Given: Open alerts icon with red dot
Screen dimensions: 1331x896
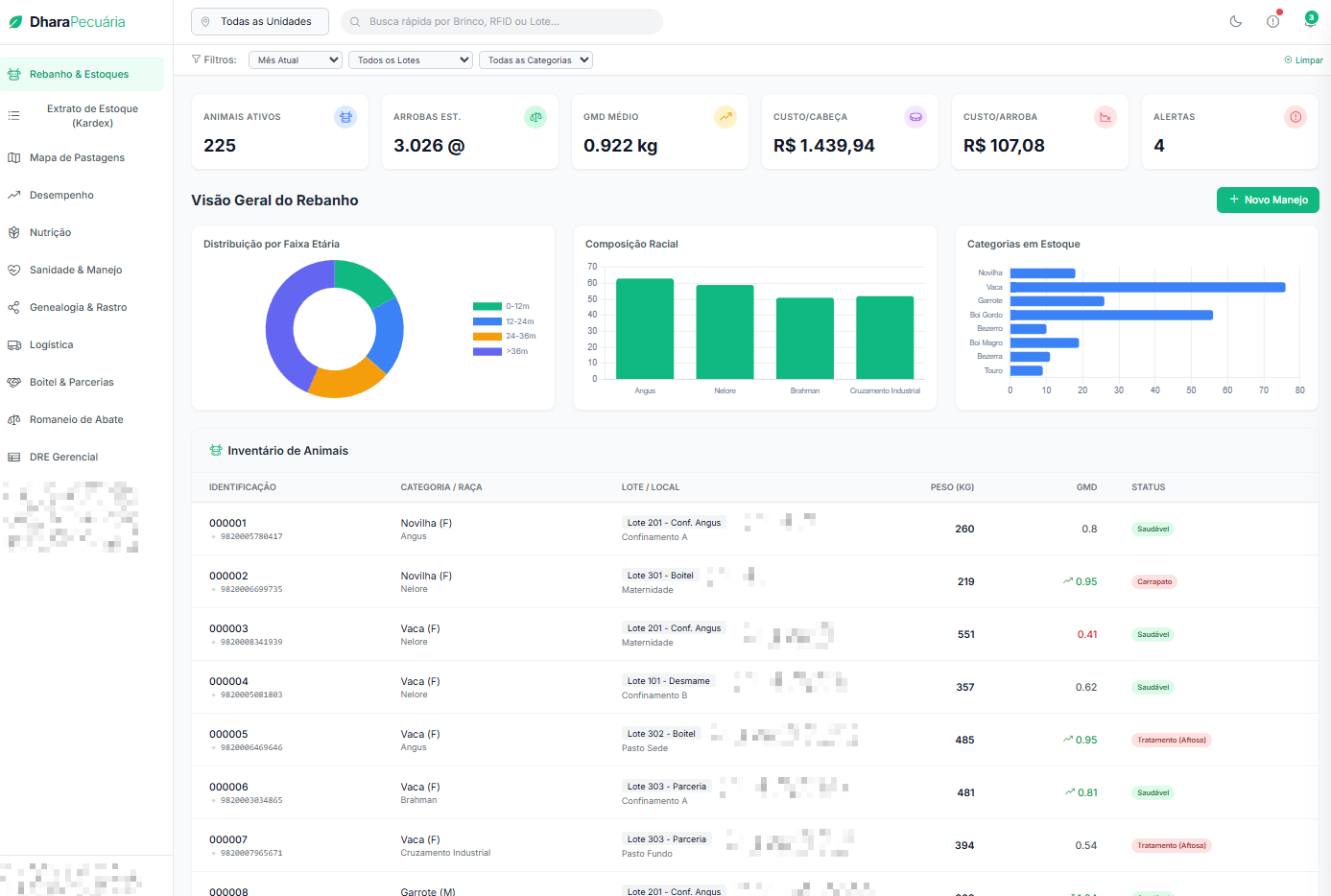Looking at the screenshot, I should coord(1273,21).
